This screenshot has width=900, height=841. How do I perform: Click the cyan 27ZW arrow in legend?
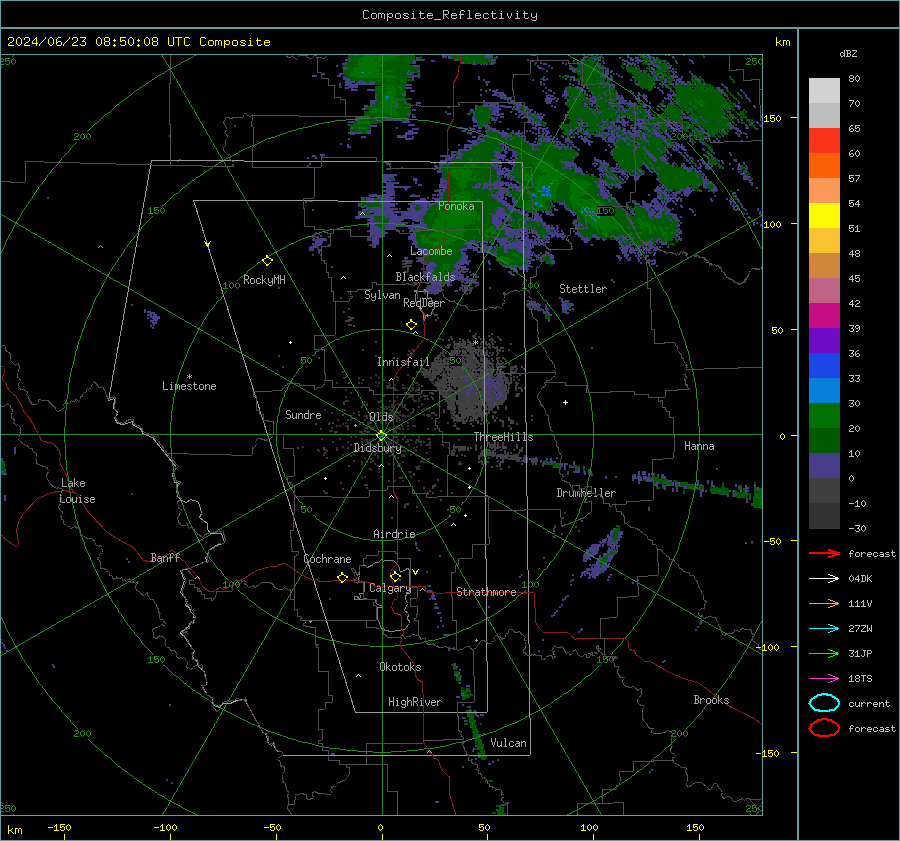coord(824,629)
